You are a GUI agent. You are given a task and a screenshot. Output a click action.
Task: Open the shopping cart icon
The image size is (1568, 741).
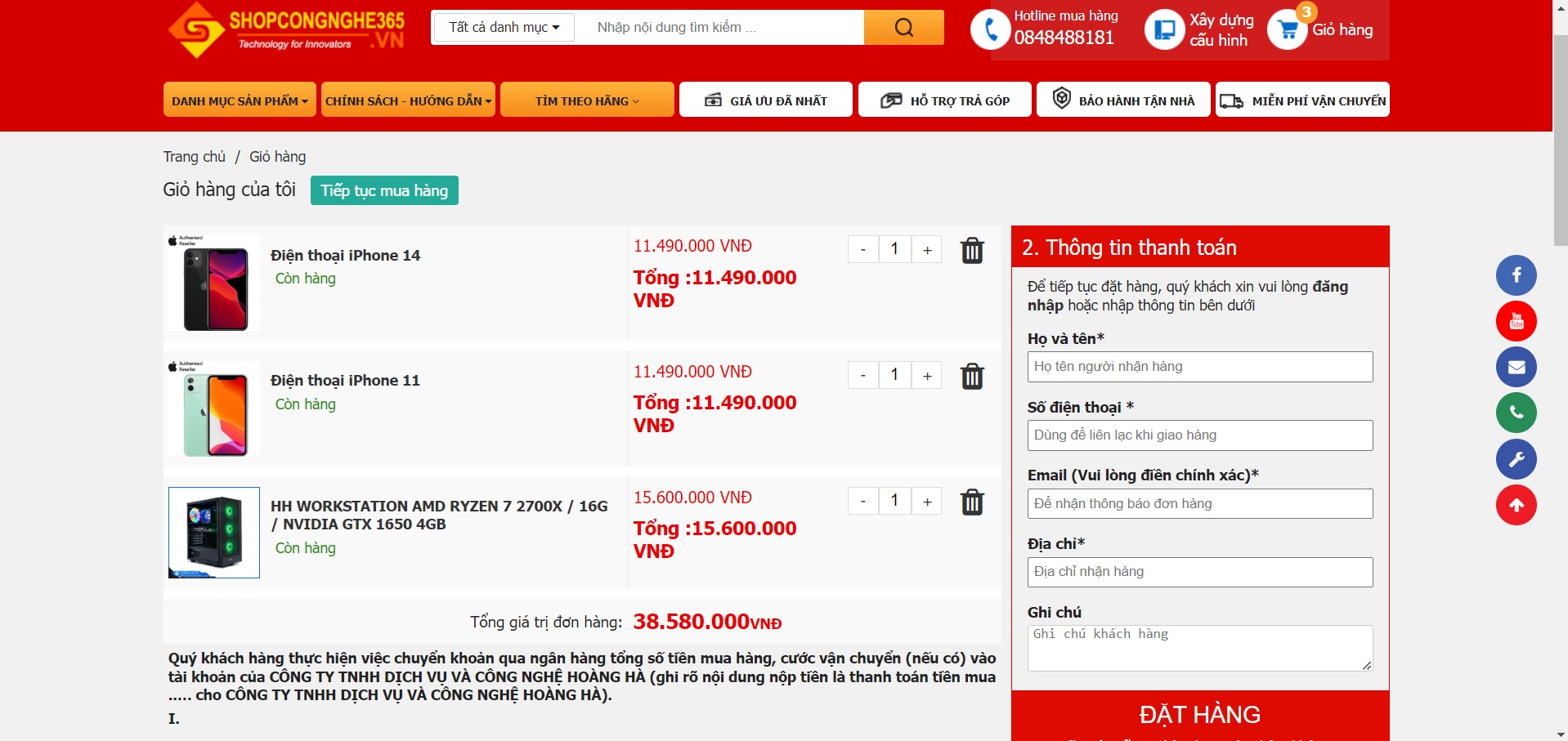pos(1288,30)
